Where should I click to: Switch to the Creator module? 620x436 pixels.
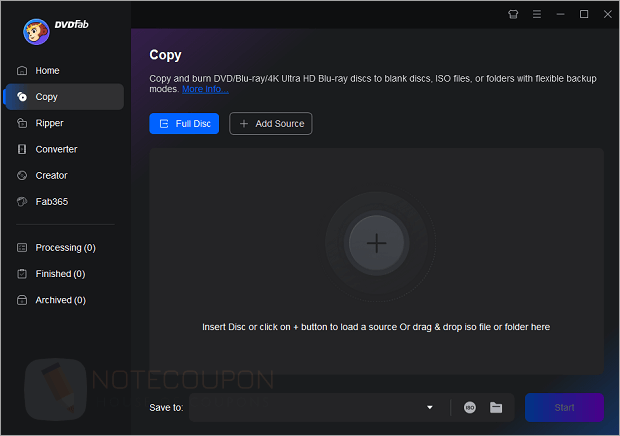click(51, 175)
